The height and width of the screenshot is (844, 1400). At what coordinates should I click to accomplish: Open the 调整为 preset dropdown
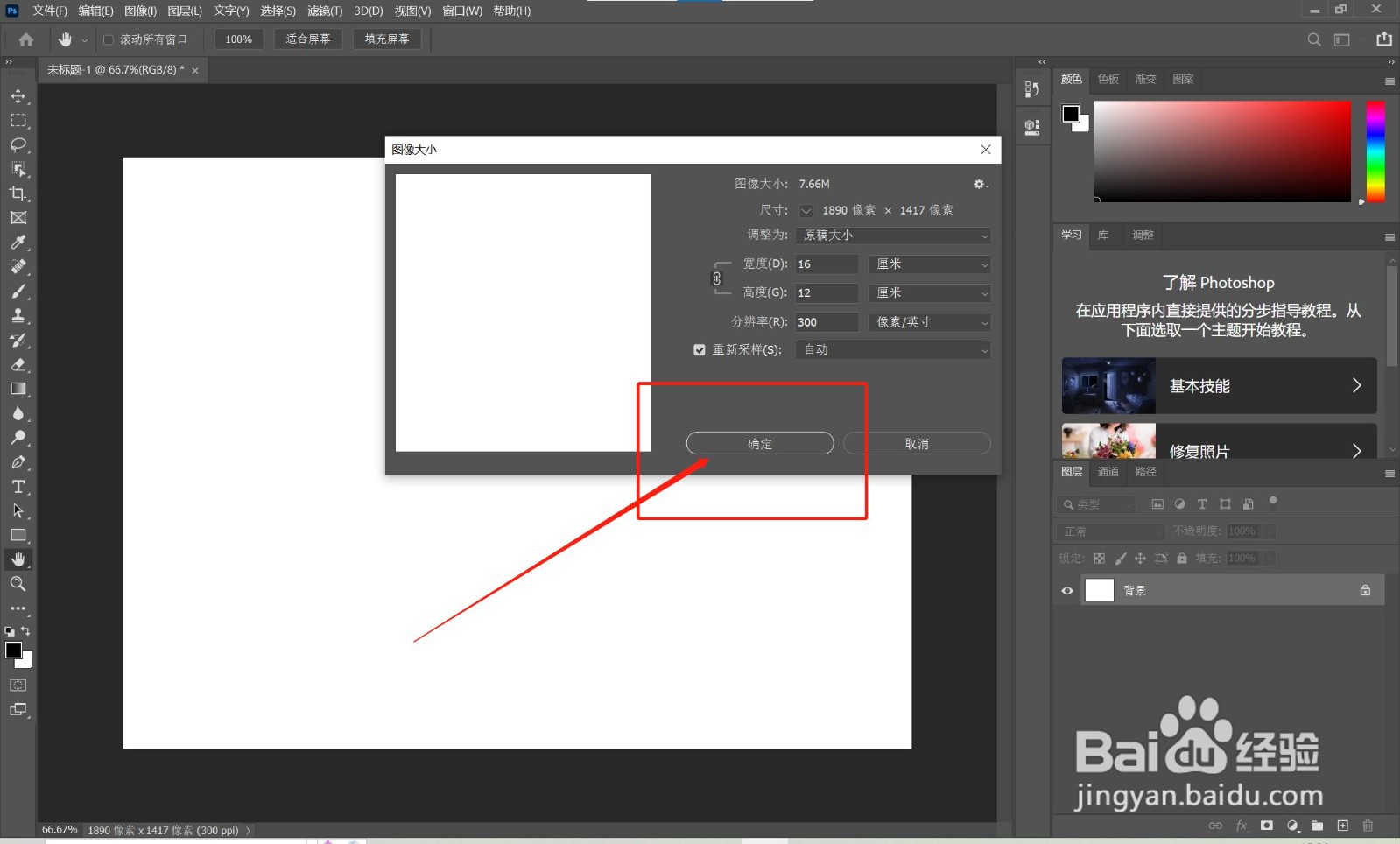[x=893, y=236]
